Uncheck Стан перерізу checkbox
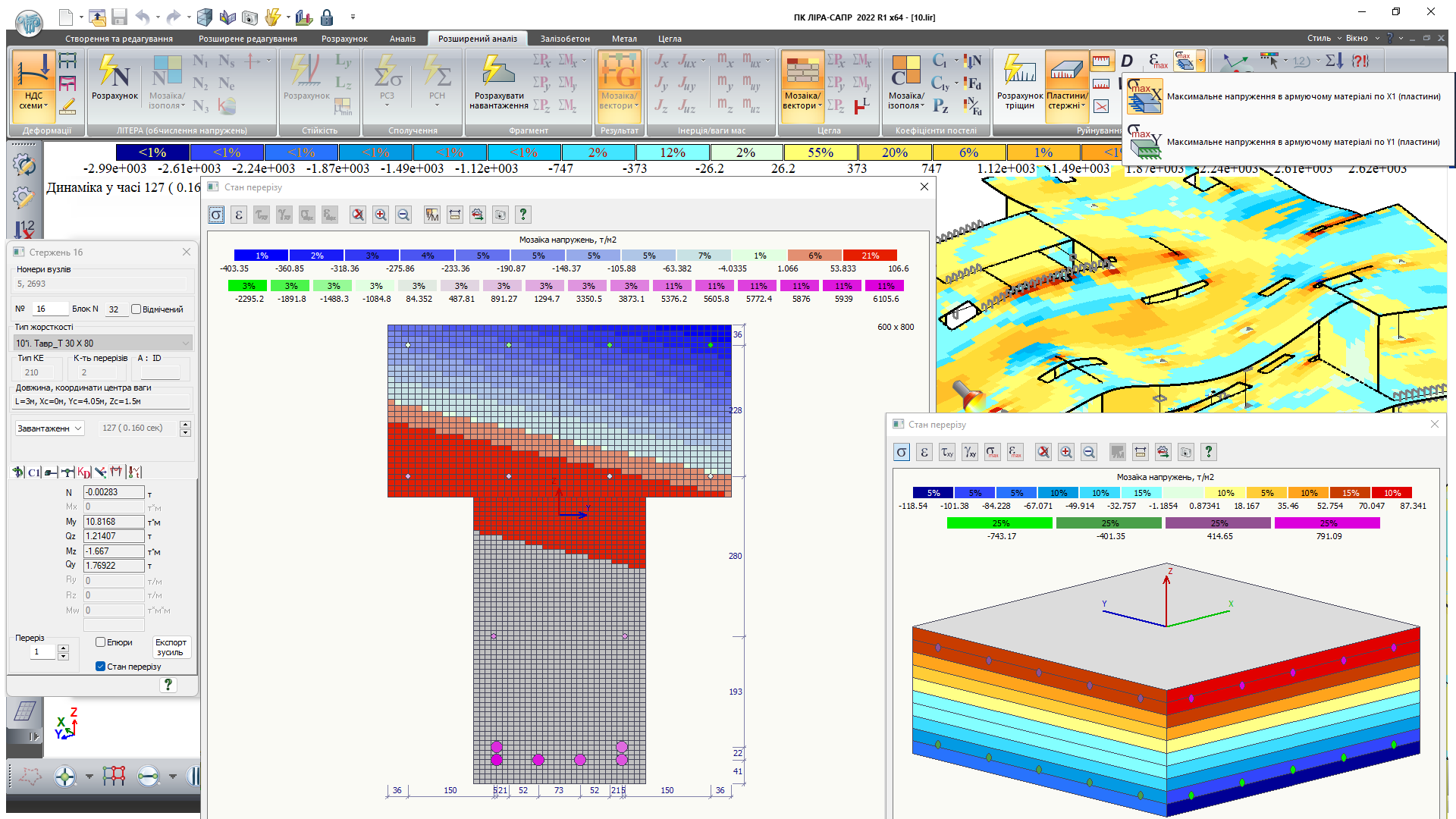This screenshot has height=819, width=1456. click(x=101, y=667)
